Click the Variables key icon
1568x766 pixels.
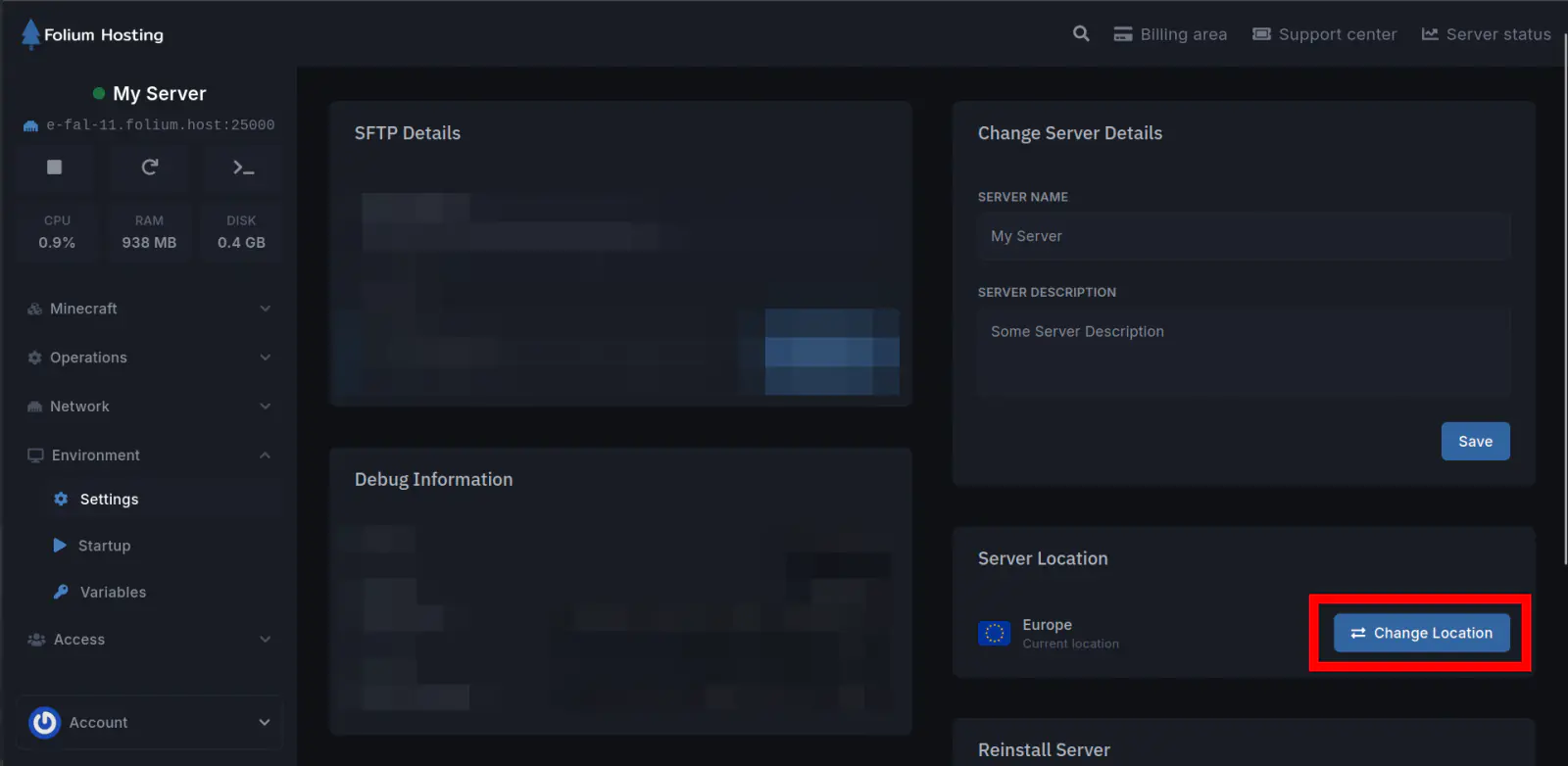[x=61, y=592]
